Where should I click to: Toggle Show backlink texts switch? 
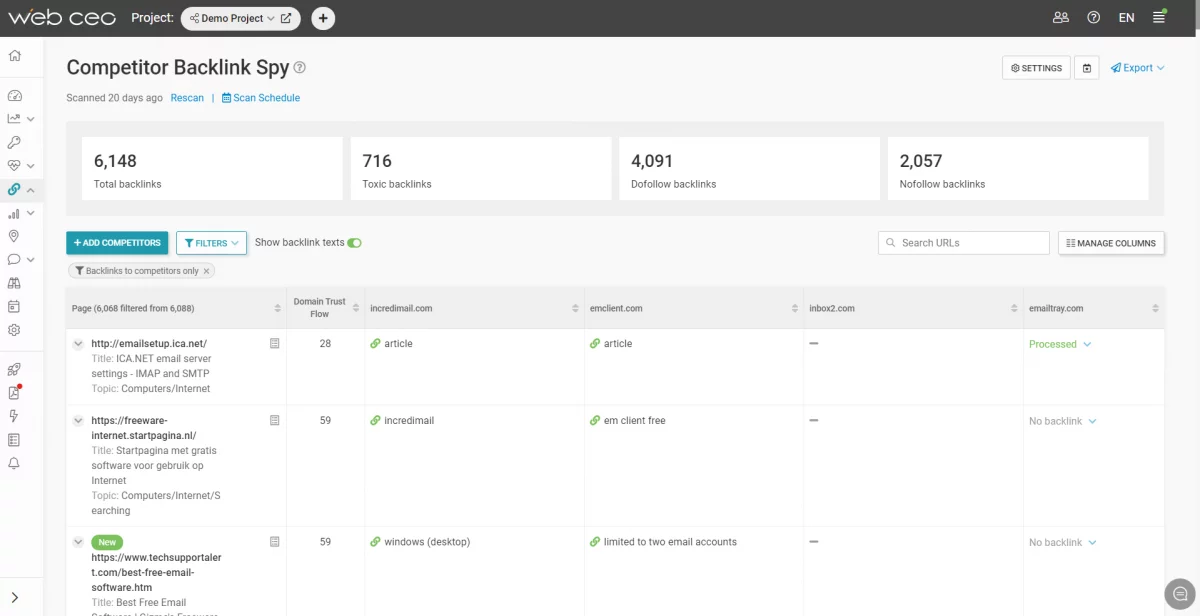(354, 243)
